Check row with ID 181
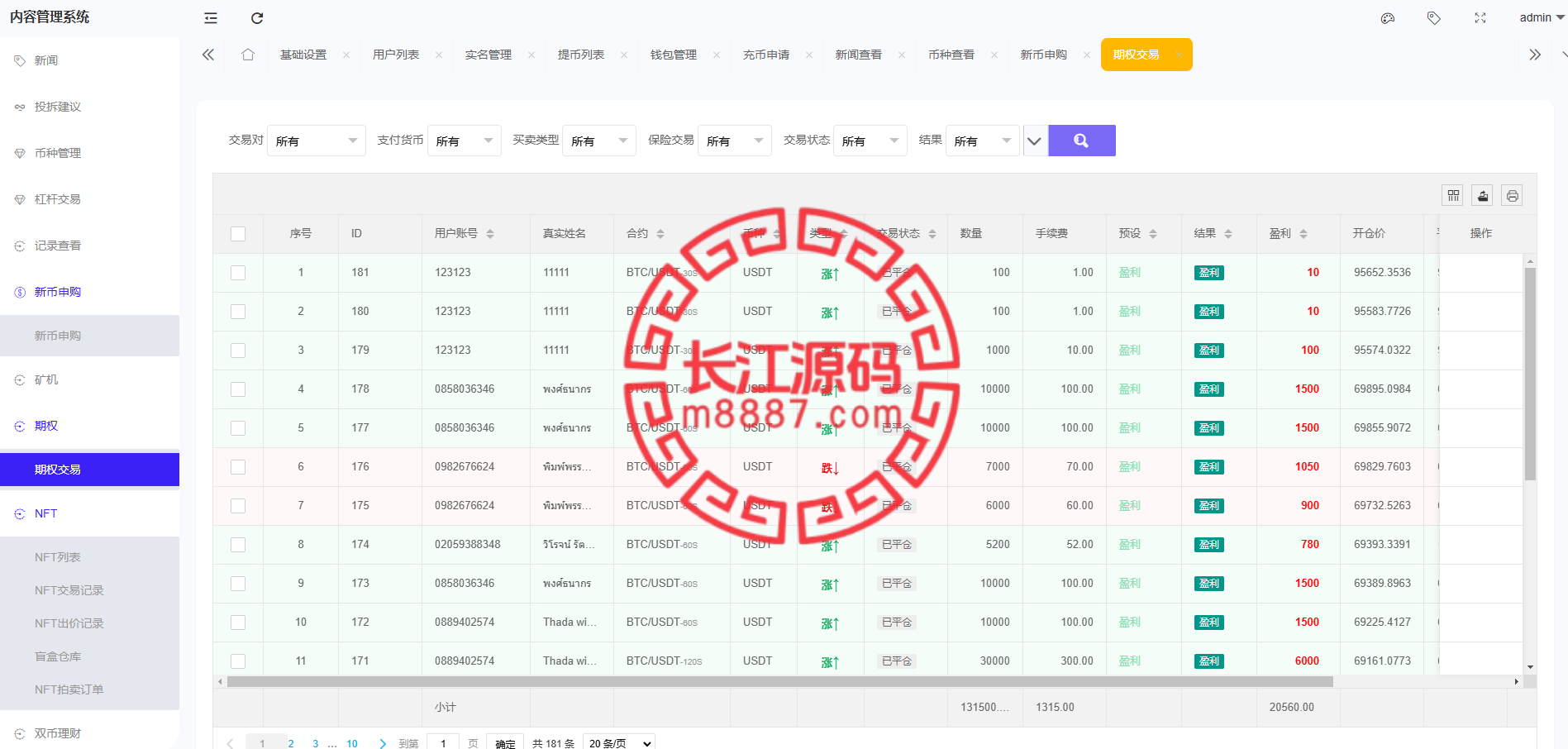 pos(238,273)
